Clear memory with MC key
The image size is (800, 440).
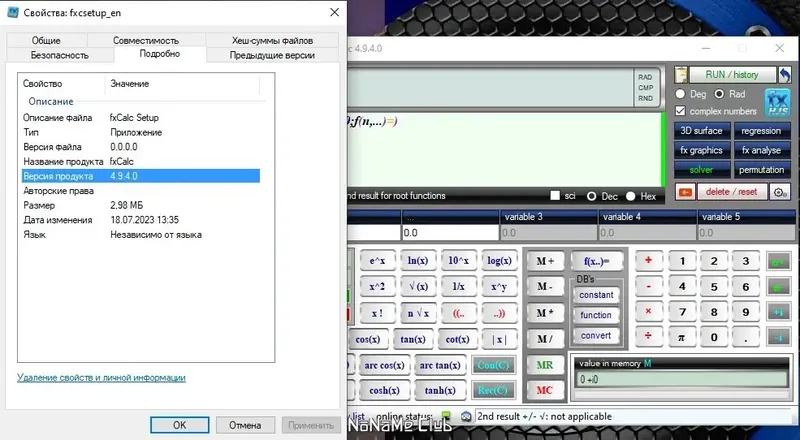(x=544, y=390)
